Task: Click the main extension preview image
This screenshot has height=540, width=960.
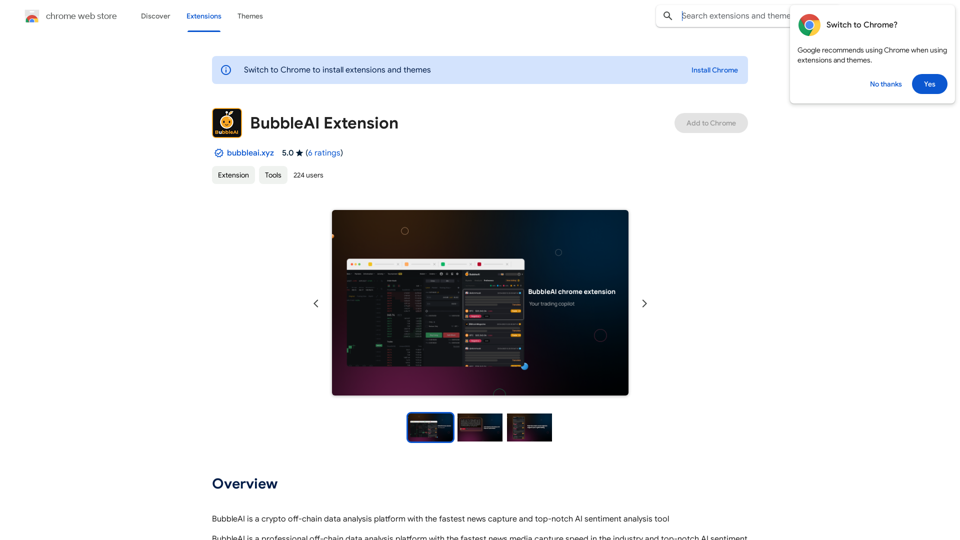Action: (x=480, y=302)
